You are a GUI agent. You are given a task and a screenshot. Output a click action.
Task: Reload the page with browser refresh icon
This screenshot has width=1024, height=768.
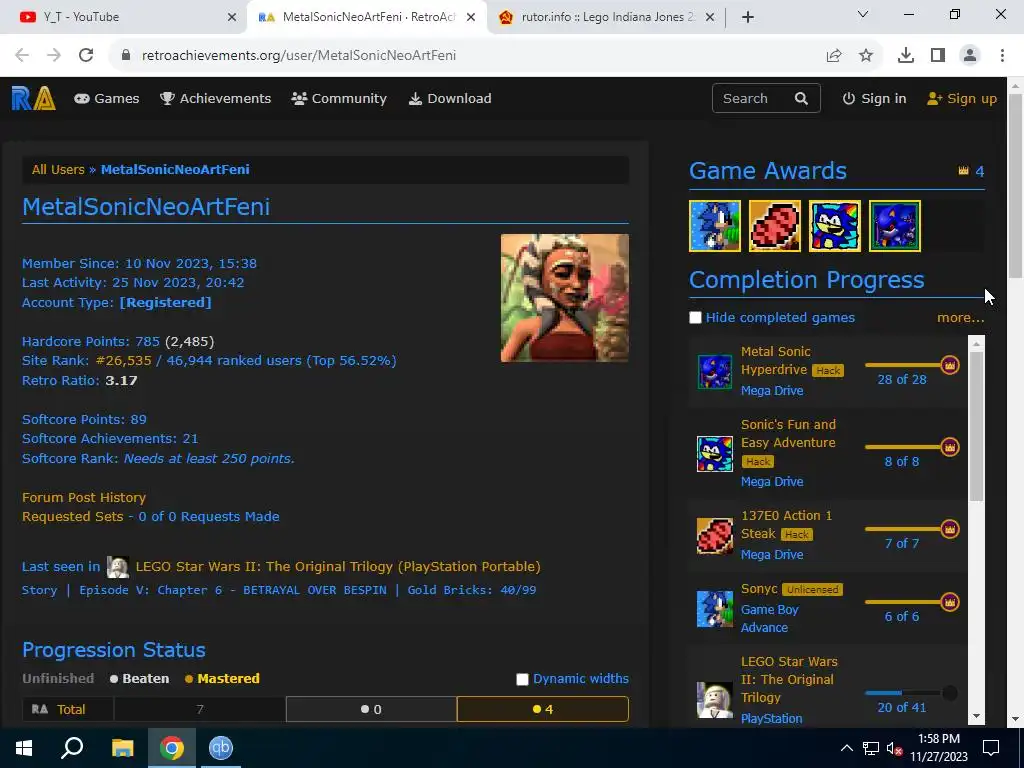pos(86,56)
